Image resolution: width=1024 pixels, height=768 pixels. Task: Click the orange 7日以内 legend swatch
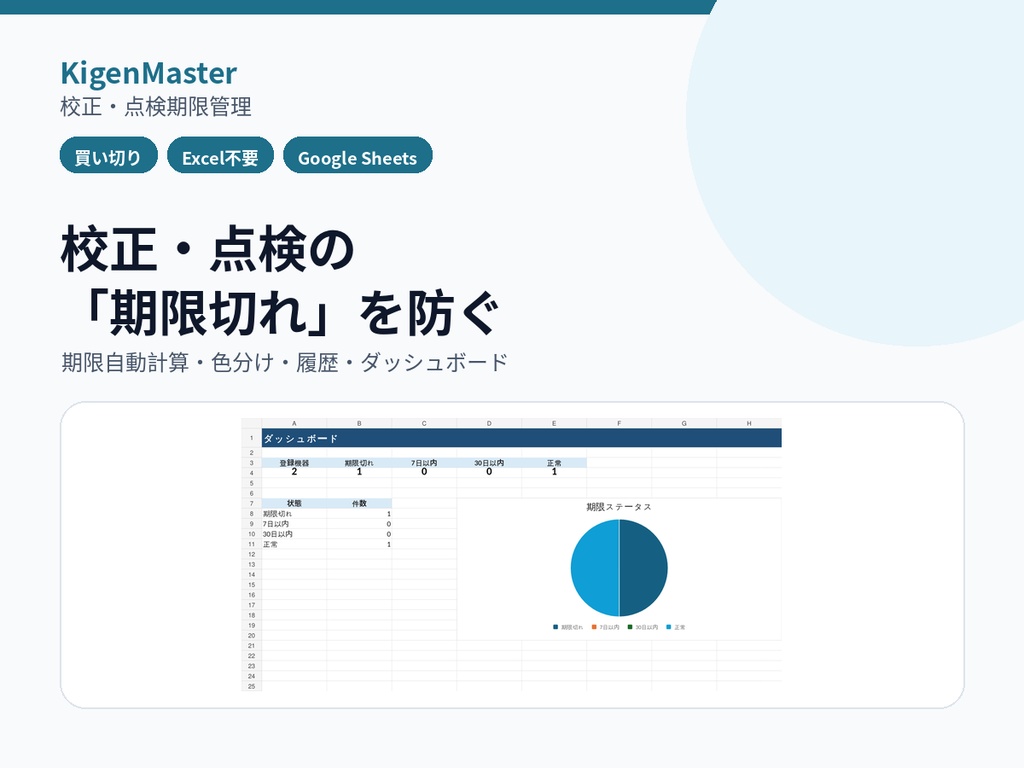[x=594, y=627]
